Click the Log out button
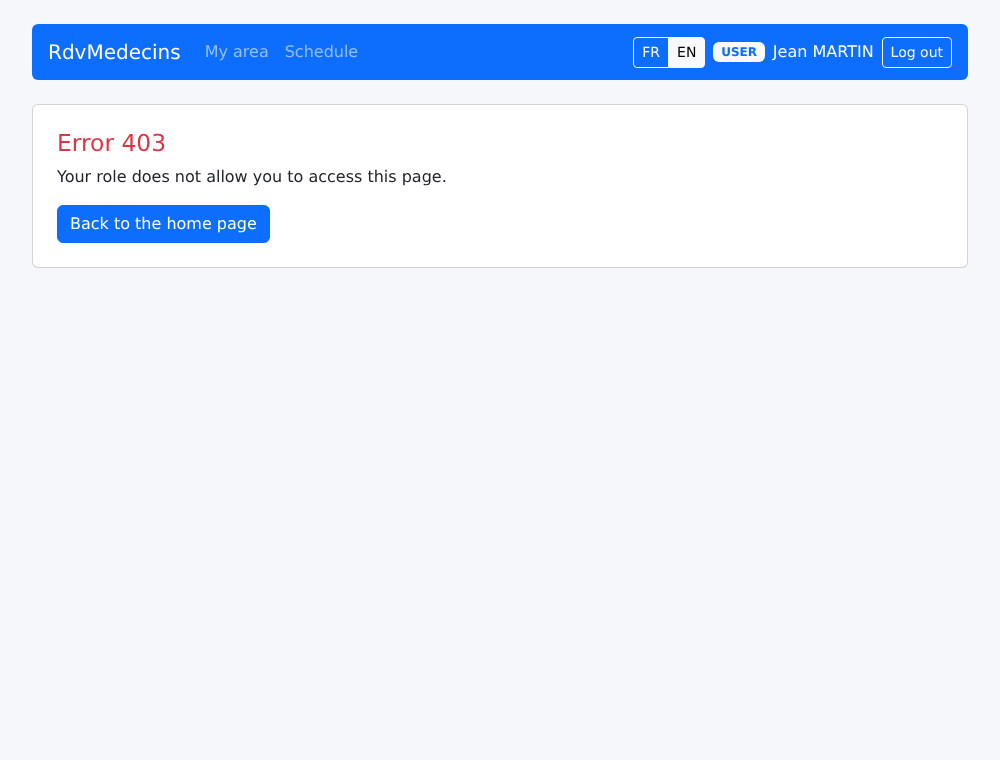 point(916,52)
